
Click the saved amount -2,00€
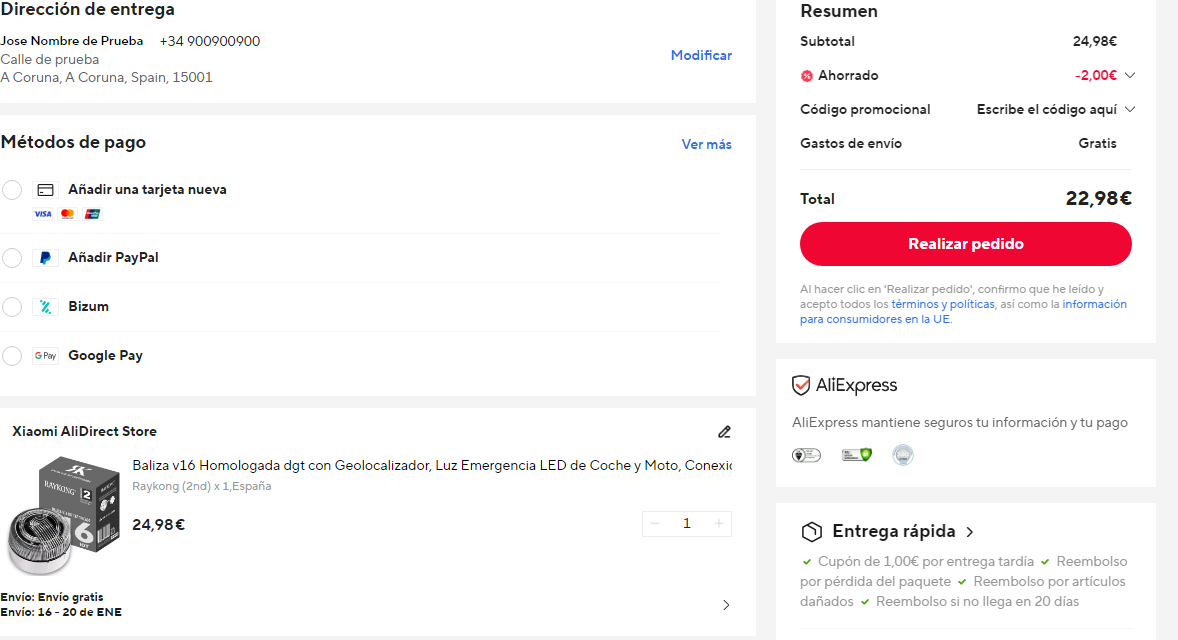tap(1095, 75)
